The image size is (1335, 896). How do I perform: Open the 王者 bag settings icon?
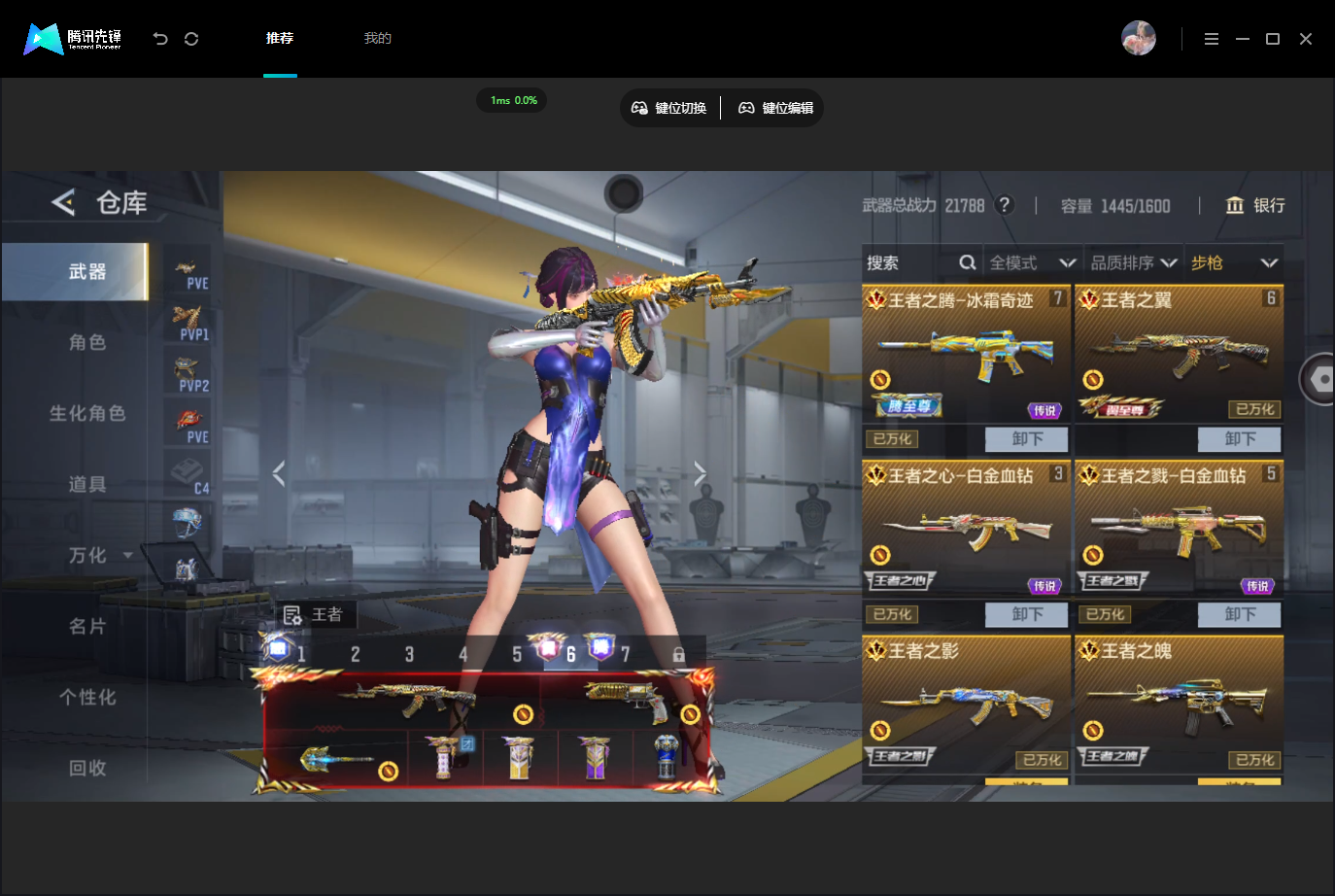[291, 615]
